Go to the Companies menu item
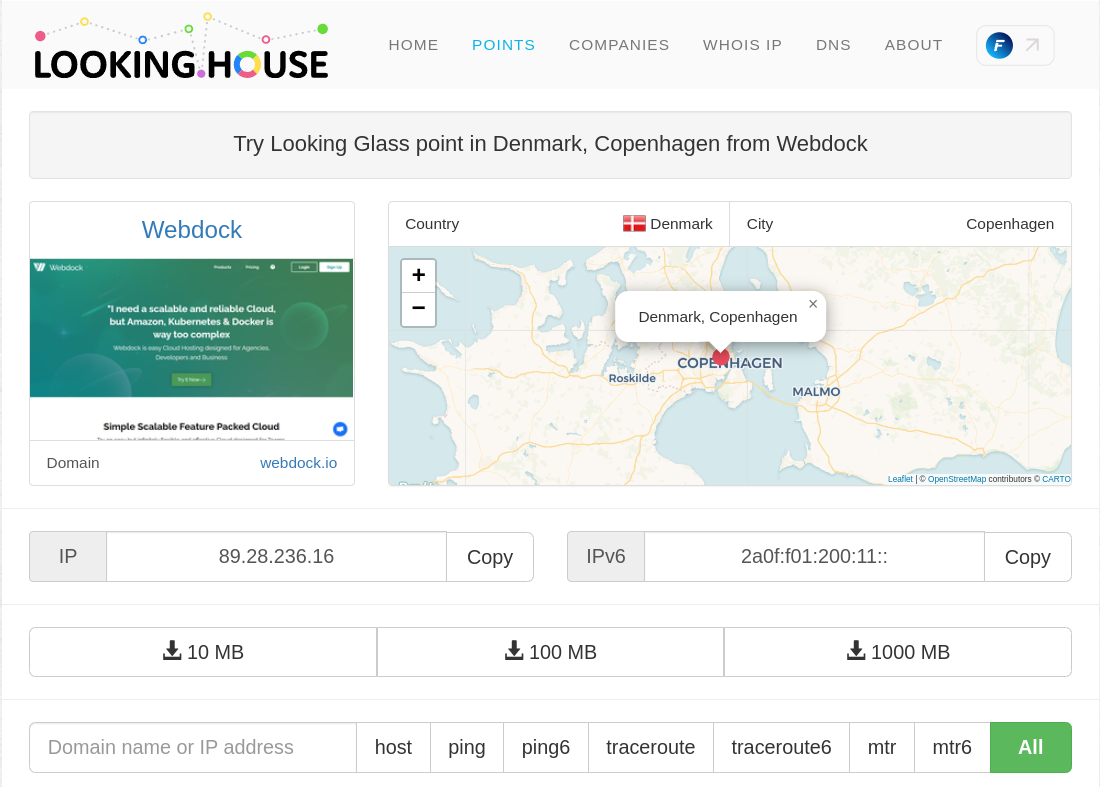1100x787 pixels. point(619,45)
